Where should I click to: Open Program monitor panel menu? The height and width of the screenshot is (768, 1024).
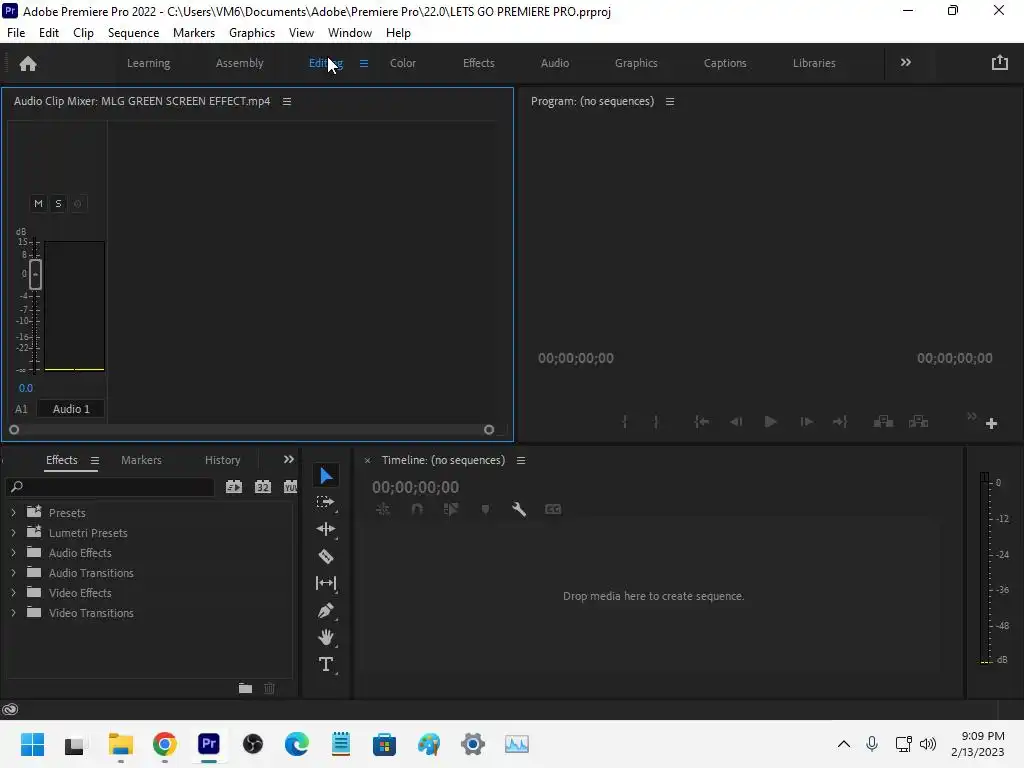670,101
